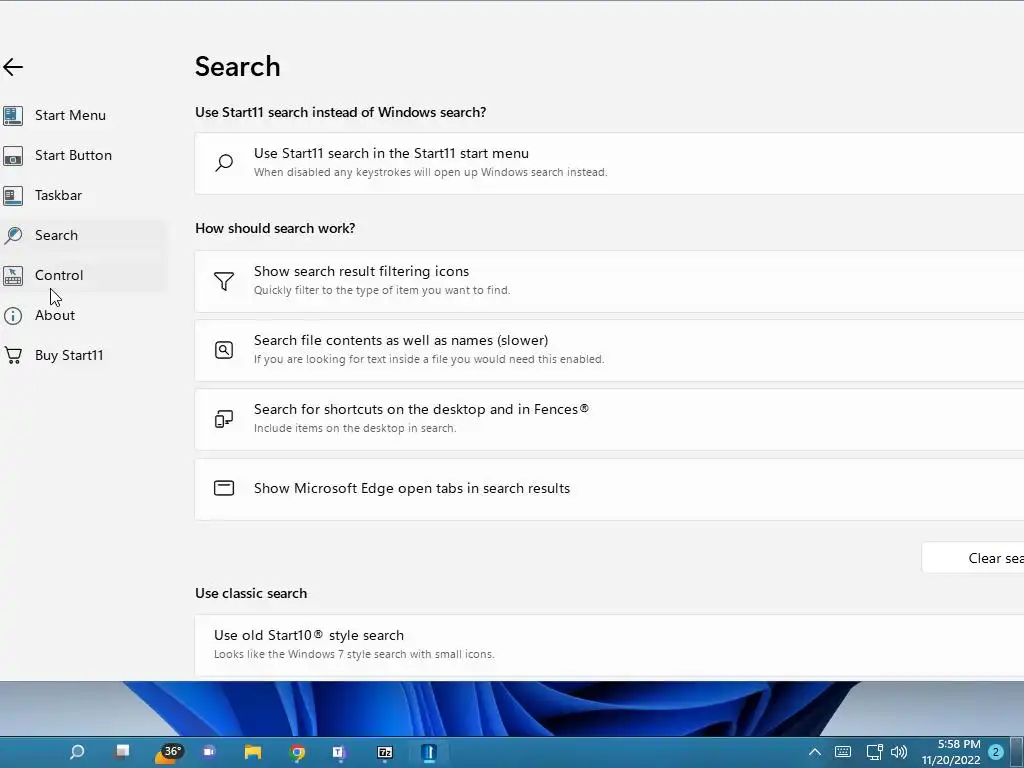The image size is (1024, 768).
Task: Expand the hidden system tray icons chevron
Action: coord(815,752)
